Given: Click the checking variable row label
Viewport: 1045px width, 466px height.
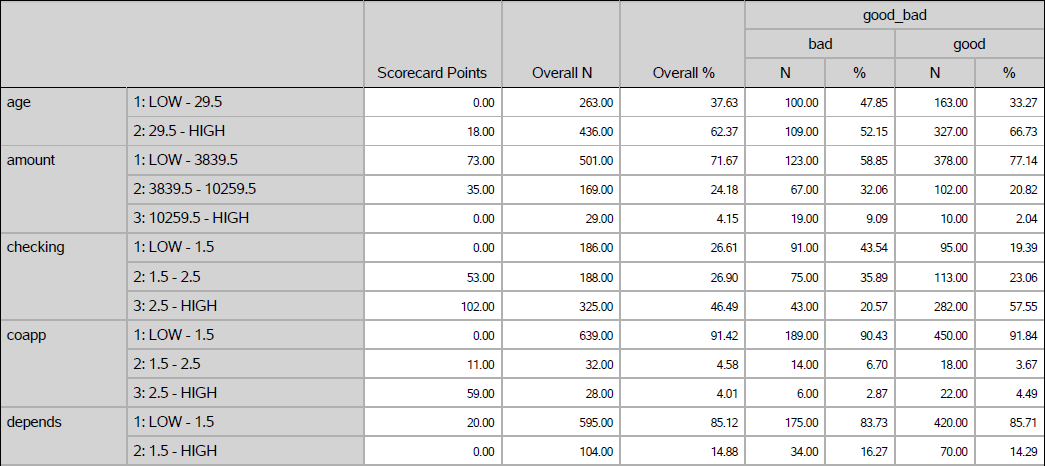Looking at the screenshot, I should [35, 247].
